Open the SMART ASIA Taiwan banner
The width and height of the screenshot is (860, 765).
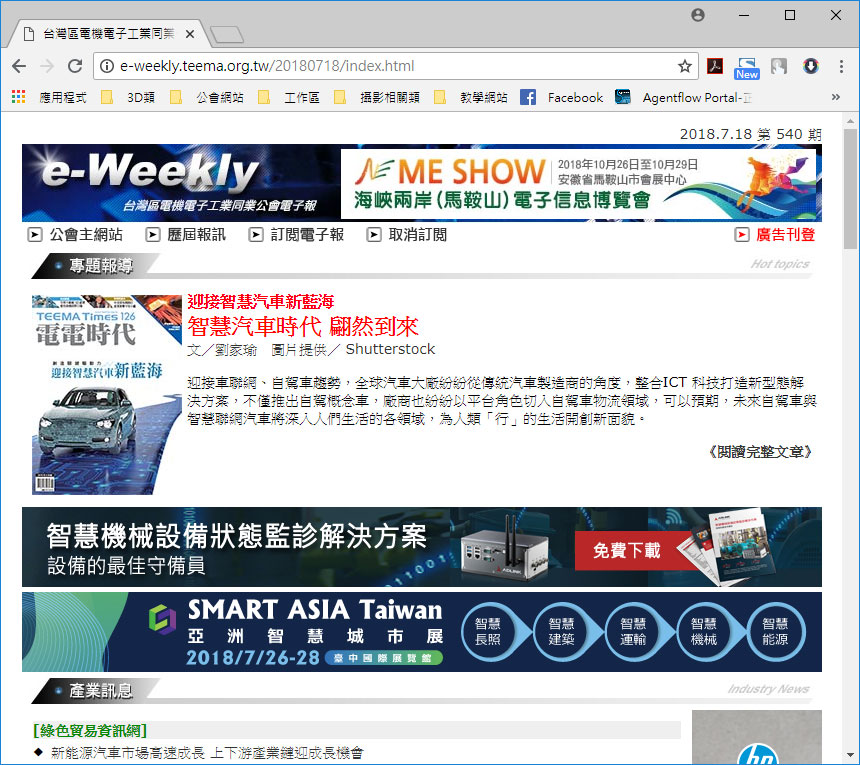(x=422, y=632)
